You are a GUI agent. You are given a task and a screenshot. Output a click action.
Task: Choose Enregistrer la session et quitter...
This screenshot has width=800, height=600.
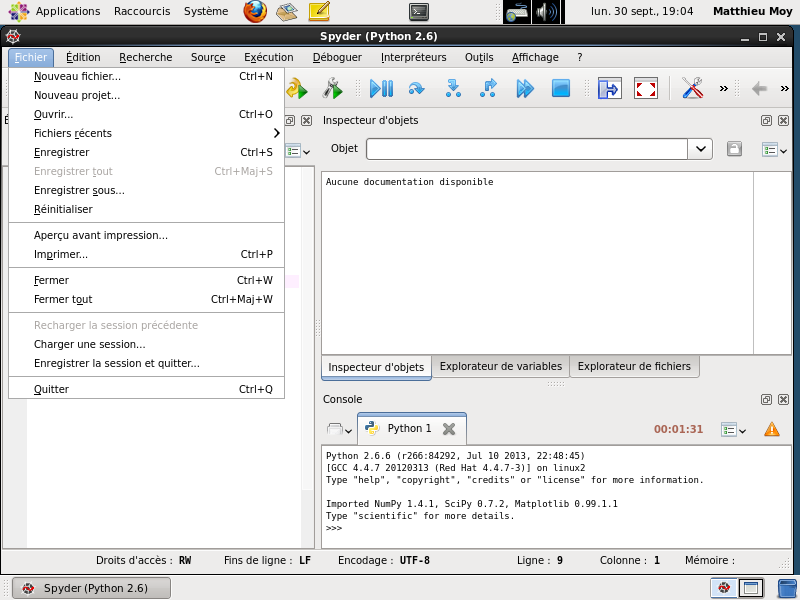tap(146, 363)
